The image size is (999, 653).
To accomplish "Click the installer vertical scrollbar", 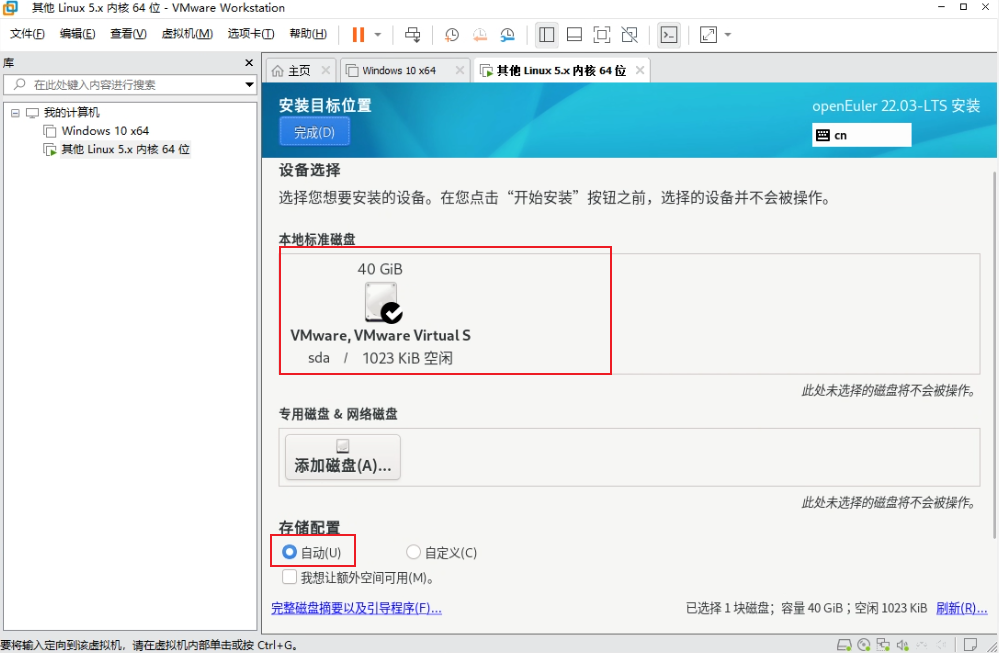I will click(x=994, y=355).
